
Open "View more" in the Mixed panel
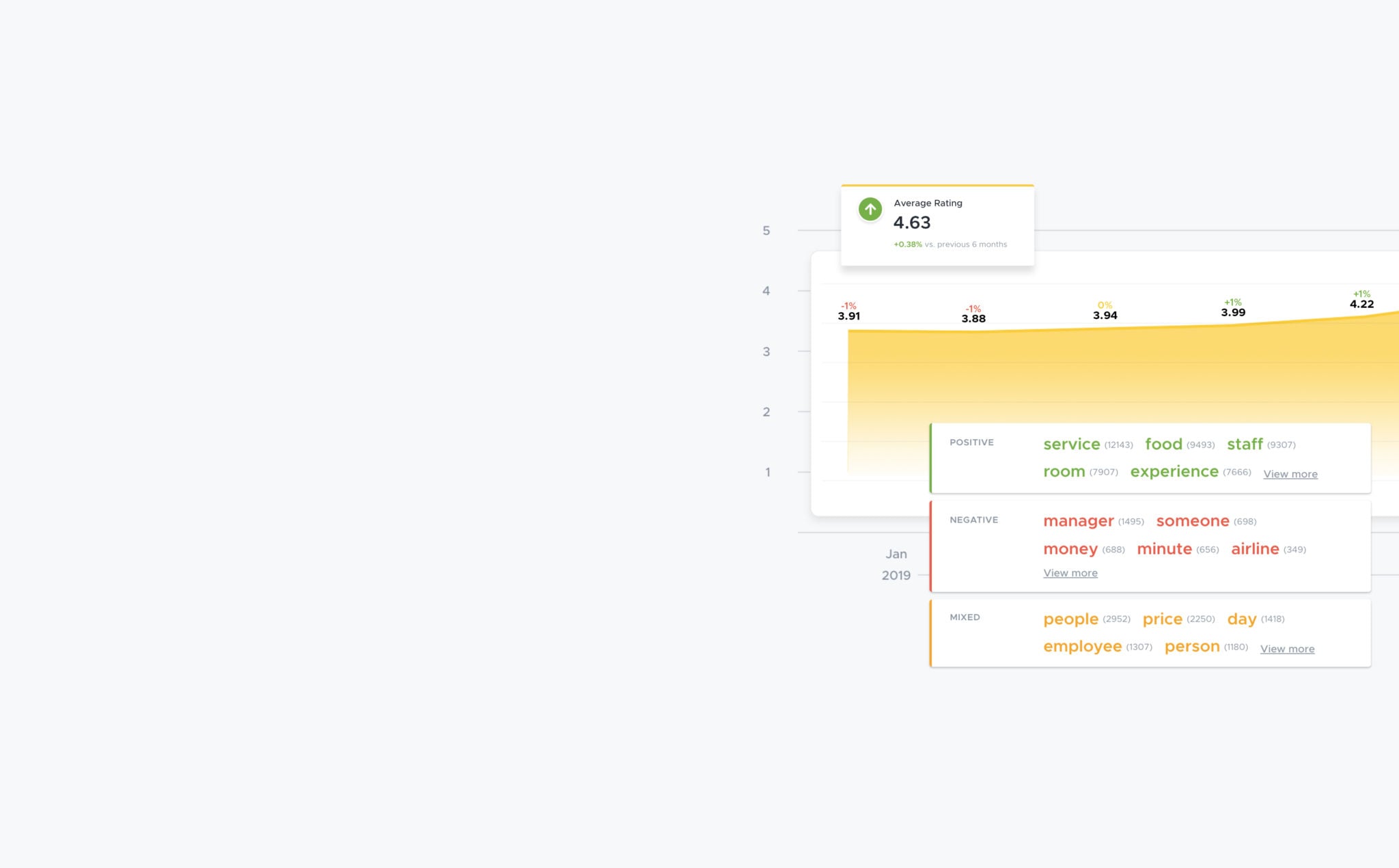[1287, 649]
